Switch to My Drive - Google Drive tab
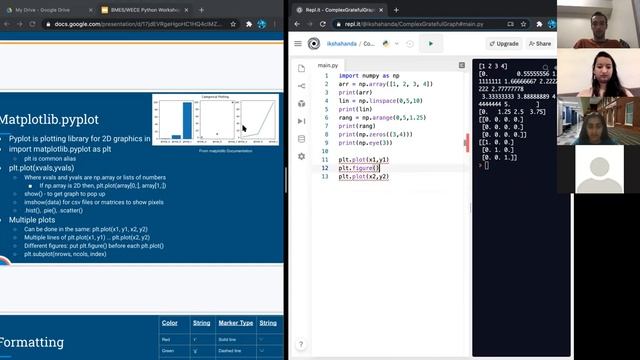 [x=48, y=10]
